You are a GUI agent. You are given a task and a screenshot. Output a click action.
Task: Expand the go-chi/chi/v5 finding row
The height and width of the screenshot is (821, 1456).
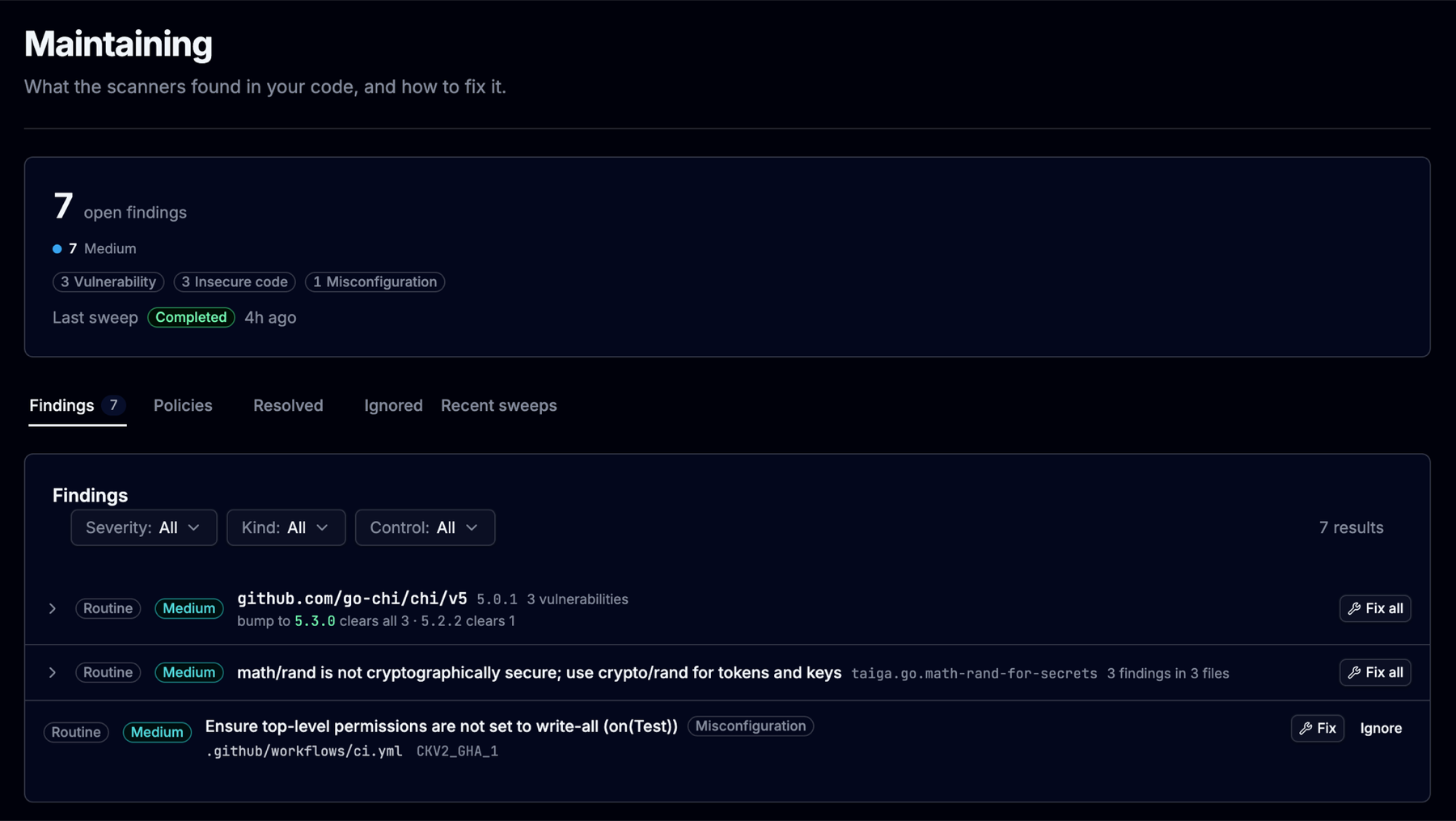pyautogui.click(x=53, y=608)
